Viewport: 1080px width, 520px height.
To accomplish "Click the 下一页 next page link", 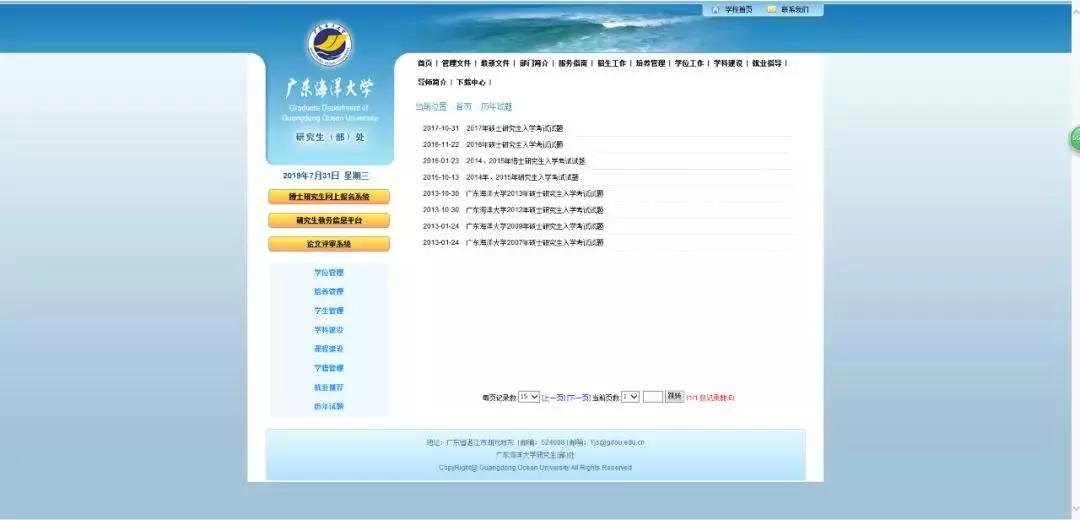I will [x=579, y=397].
